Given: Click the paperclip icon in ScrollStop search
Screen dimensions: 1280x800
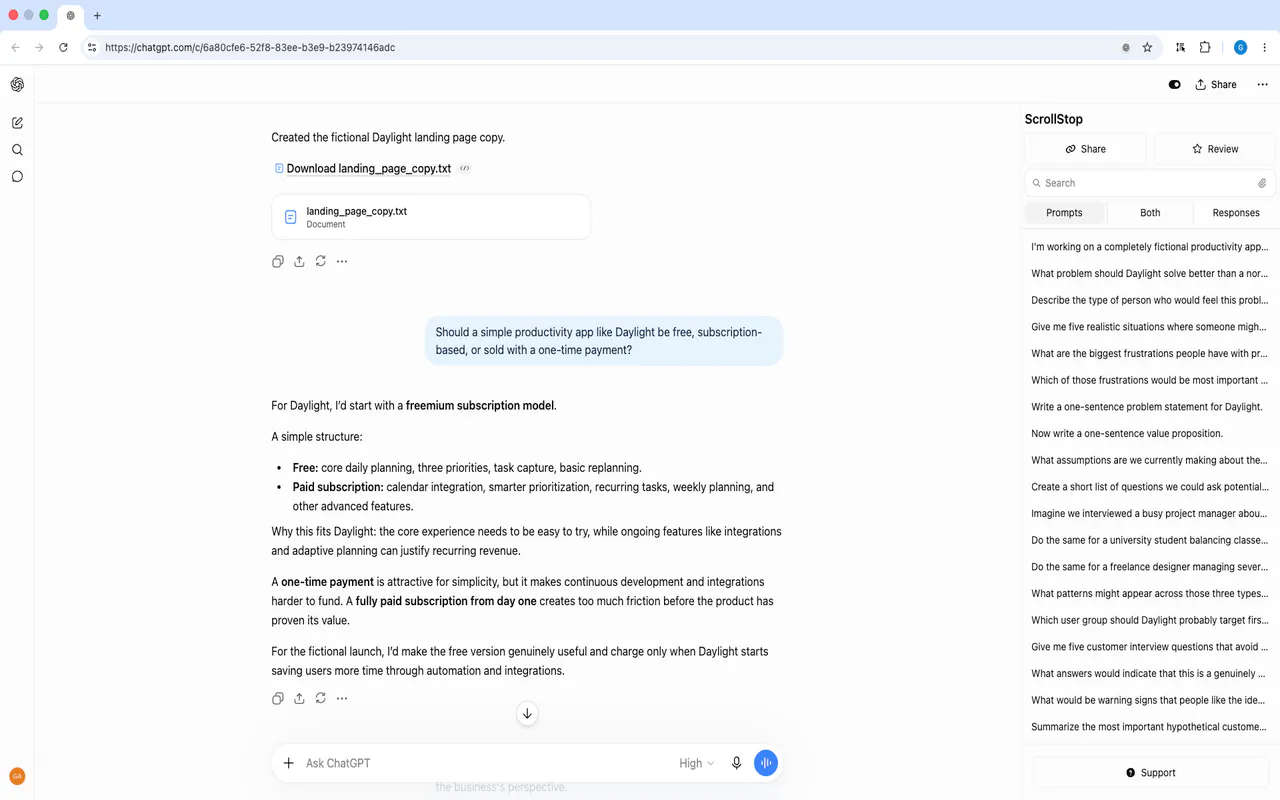Looking at the screenshot, I should point(1262,183).
